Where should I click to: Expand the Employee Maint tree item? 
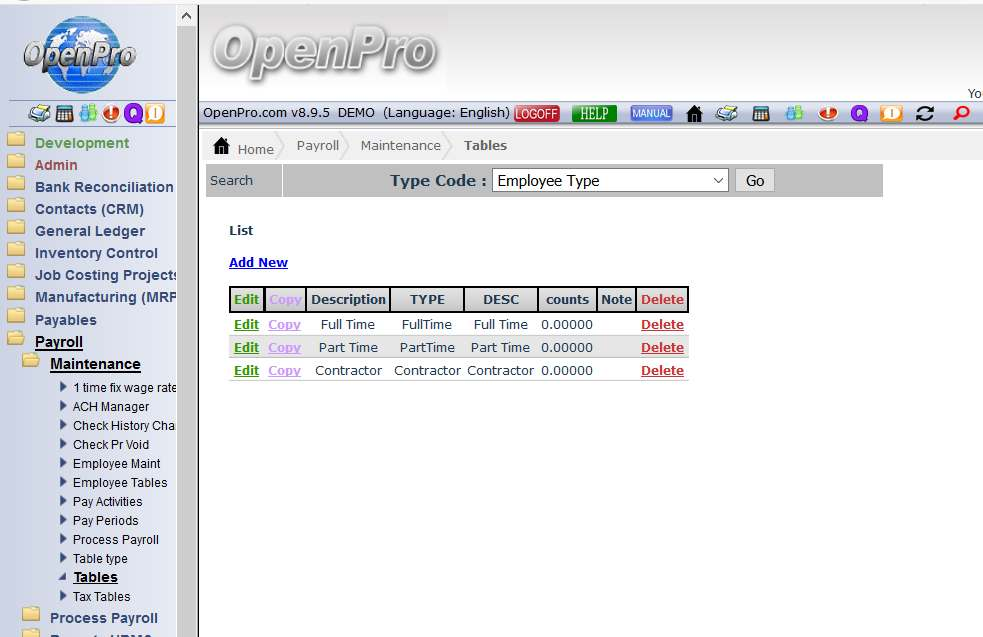click(x=64, y=463)
